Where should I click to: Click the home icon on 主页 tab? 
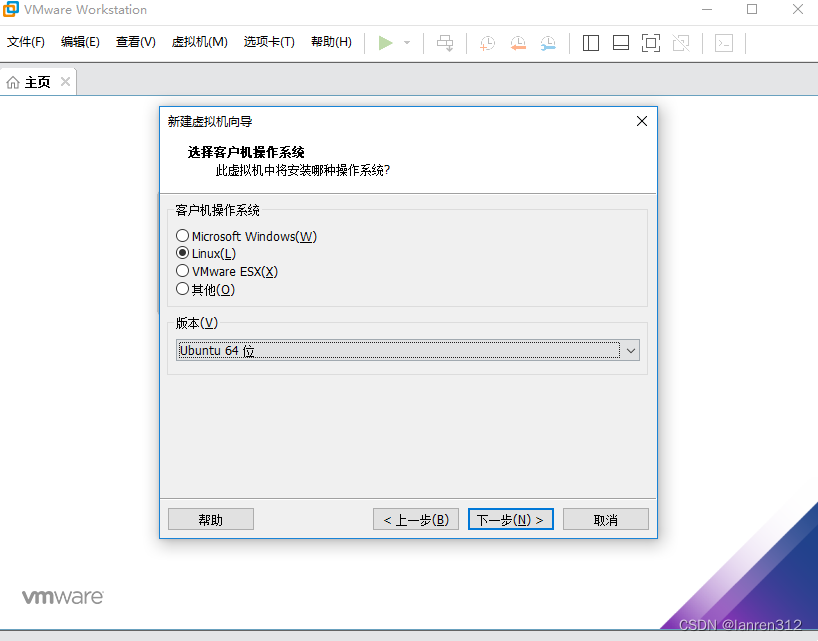pyautogui.click(x=13, y=82)
